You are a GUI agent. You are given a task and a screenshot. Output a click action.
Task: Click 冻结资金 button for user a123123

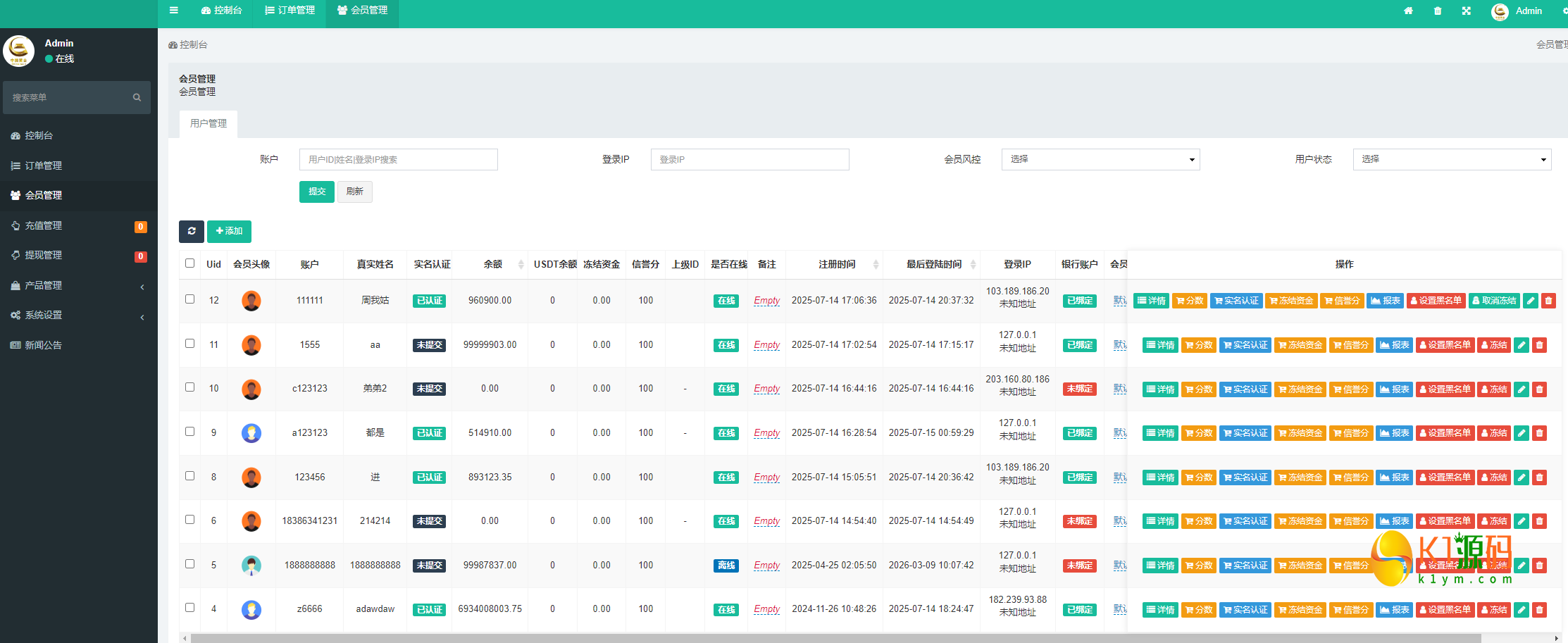tap(1300, 433)
